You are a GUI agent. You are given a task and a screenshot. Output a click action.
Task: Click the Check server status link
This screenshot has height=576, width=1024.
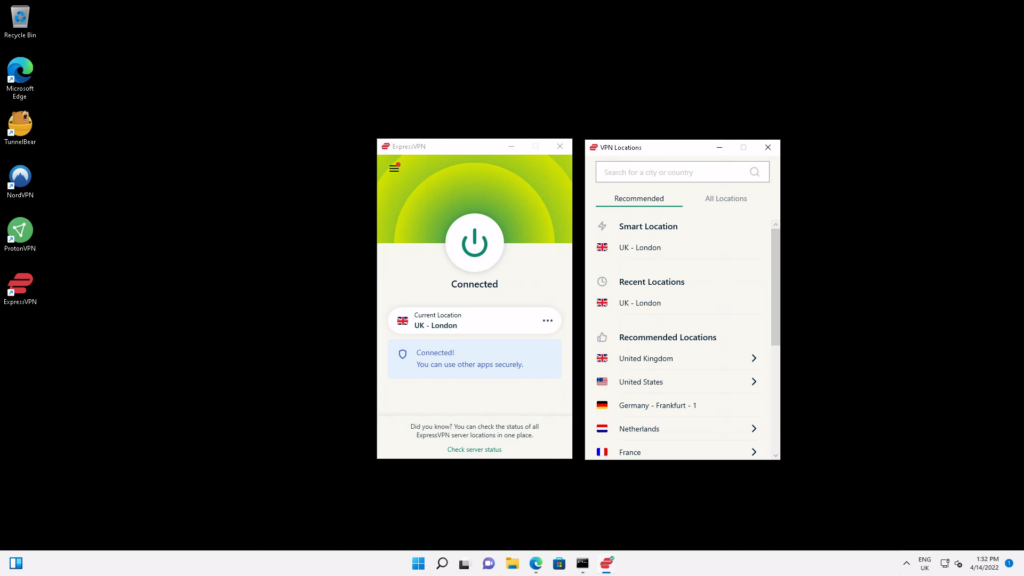[474, 449]
